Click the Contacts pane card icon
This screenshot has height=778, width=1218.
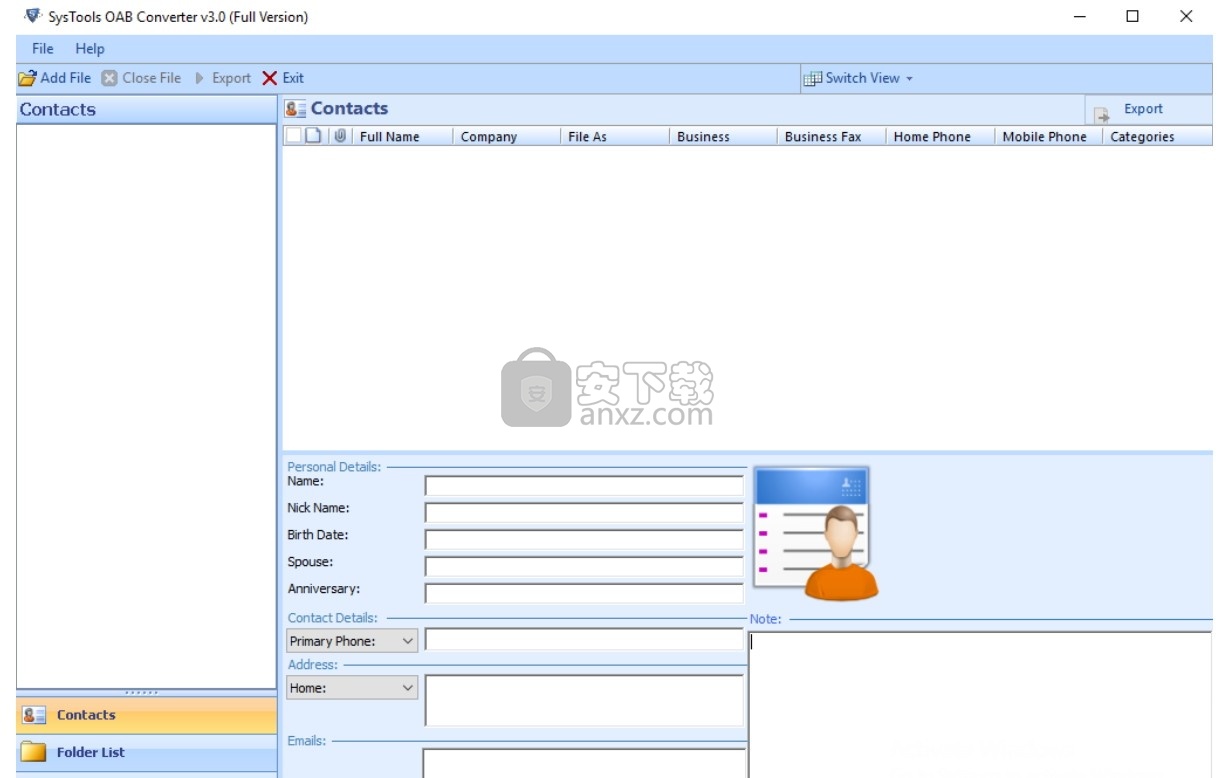(34, 715)
